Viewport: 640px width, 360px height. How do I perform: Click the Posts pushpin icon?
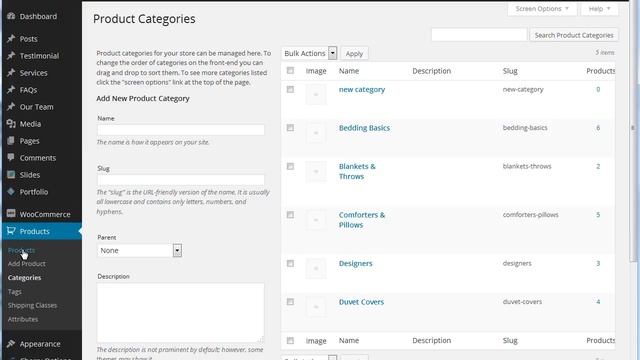11,39
